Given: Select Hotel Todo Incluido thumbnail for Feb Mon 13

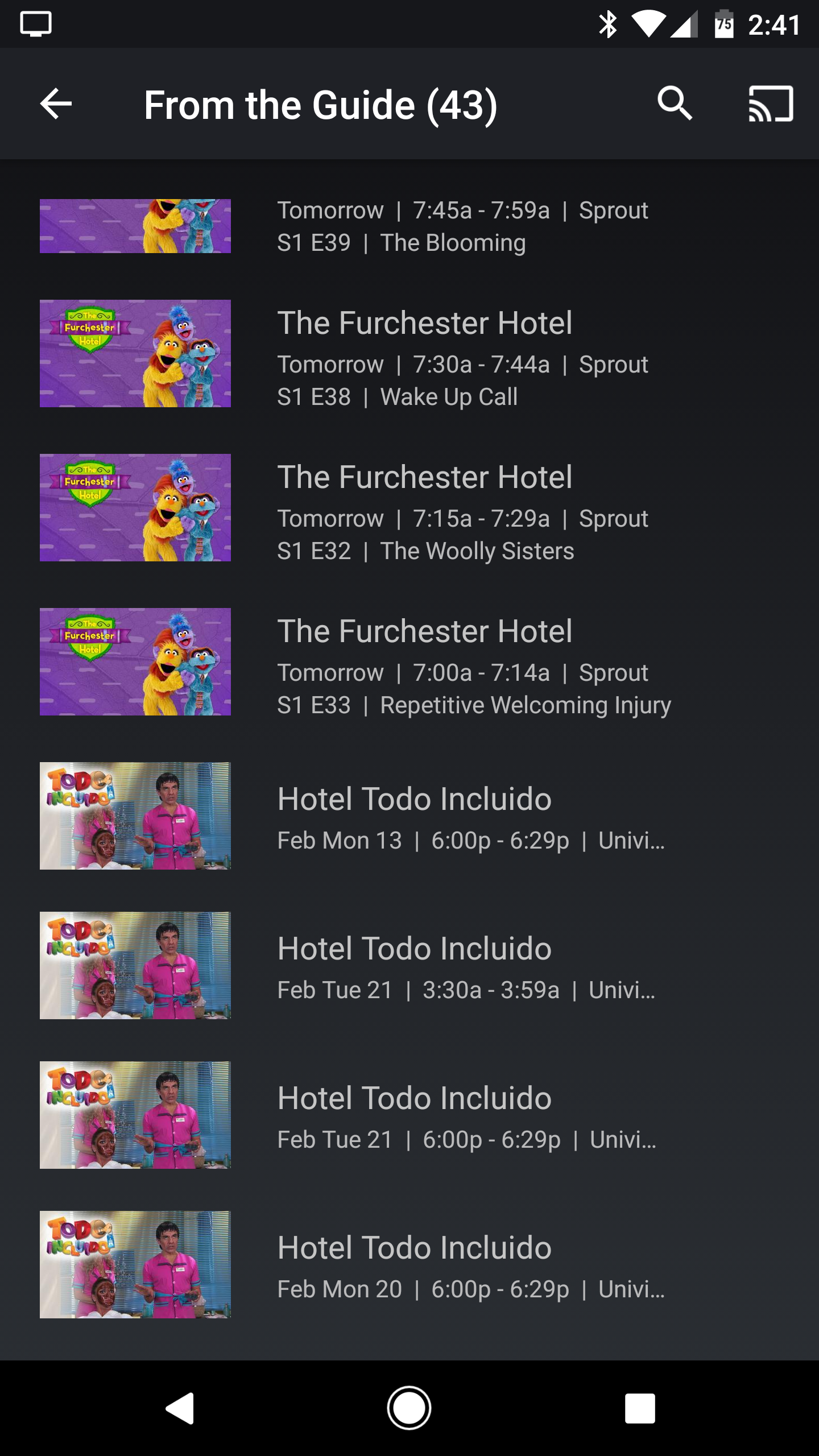Looking at the screenshot, I should click(135, 816).
